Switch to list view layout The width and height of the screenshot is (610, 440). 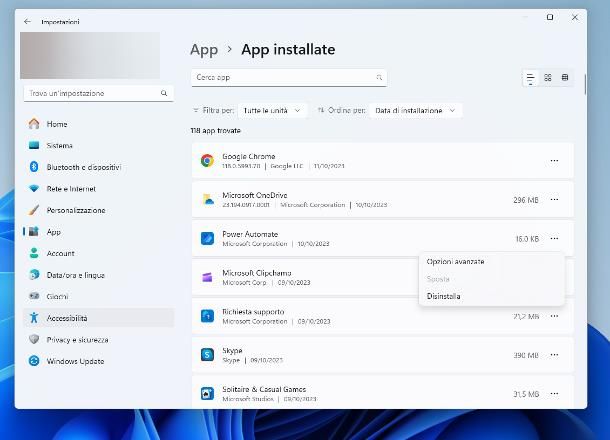click(530, 78)
